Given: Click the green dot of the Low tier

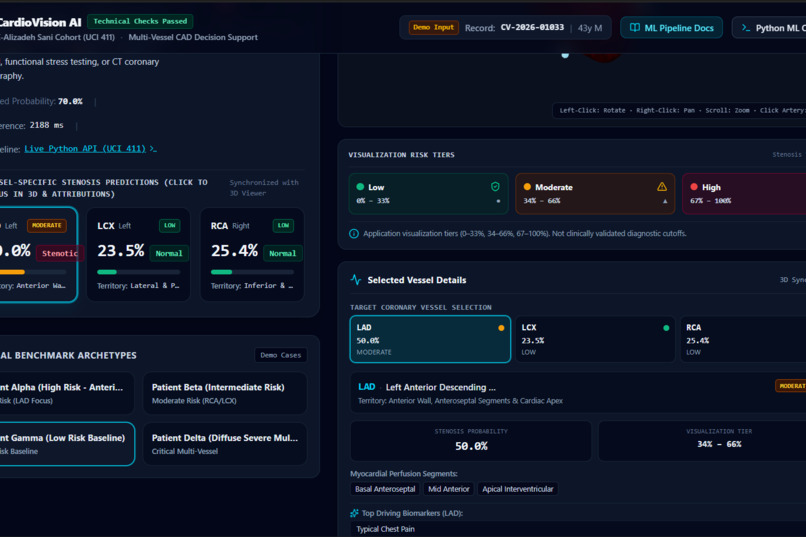Looking at the screenshot, I should tap(360, 187).
